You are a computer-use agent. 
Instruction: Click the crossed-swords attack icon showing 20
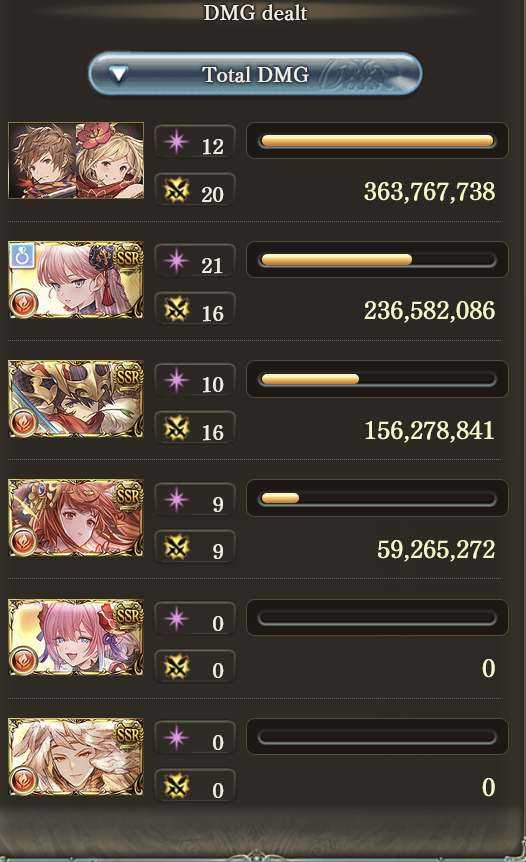click(x=177, y=190)
